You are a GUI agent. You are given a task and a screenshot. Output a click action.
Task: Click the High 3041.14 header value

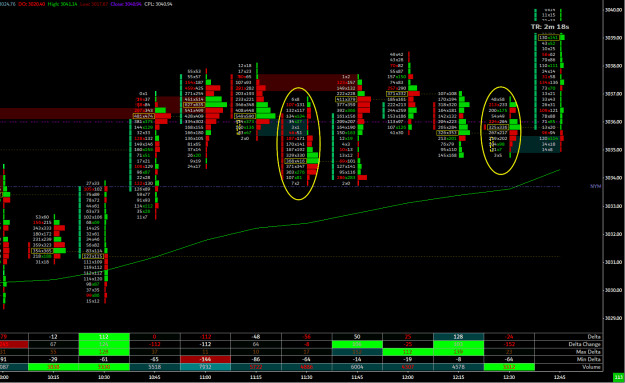pyautogui.click(x=62, y=4)
